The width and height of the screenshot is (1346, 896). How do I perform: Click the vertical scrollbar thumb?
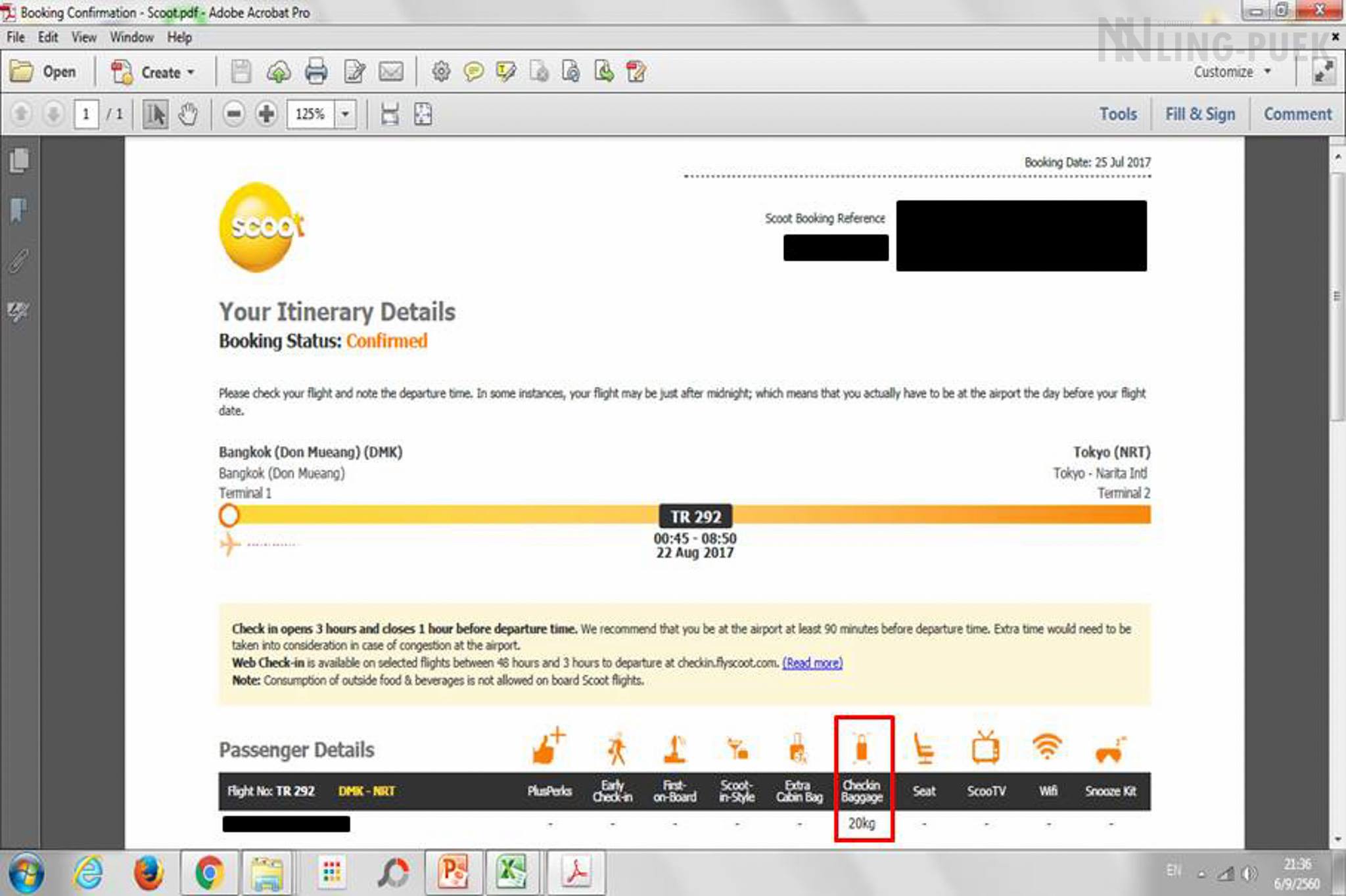click(x=1337, y=296)
